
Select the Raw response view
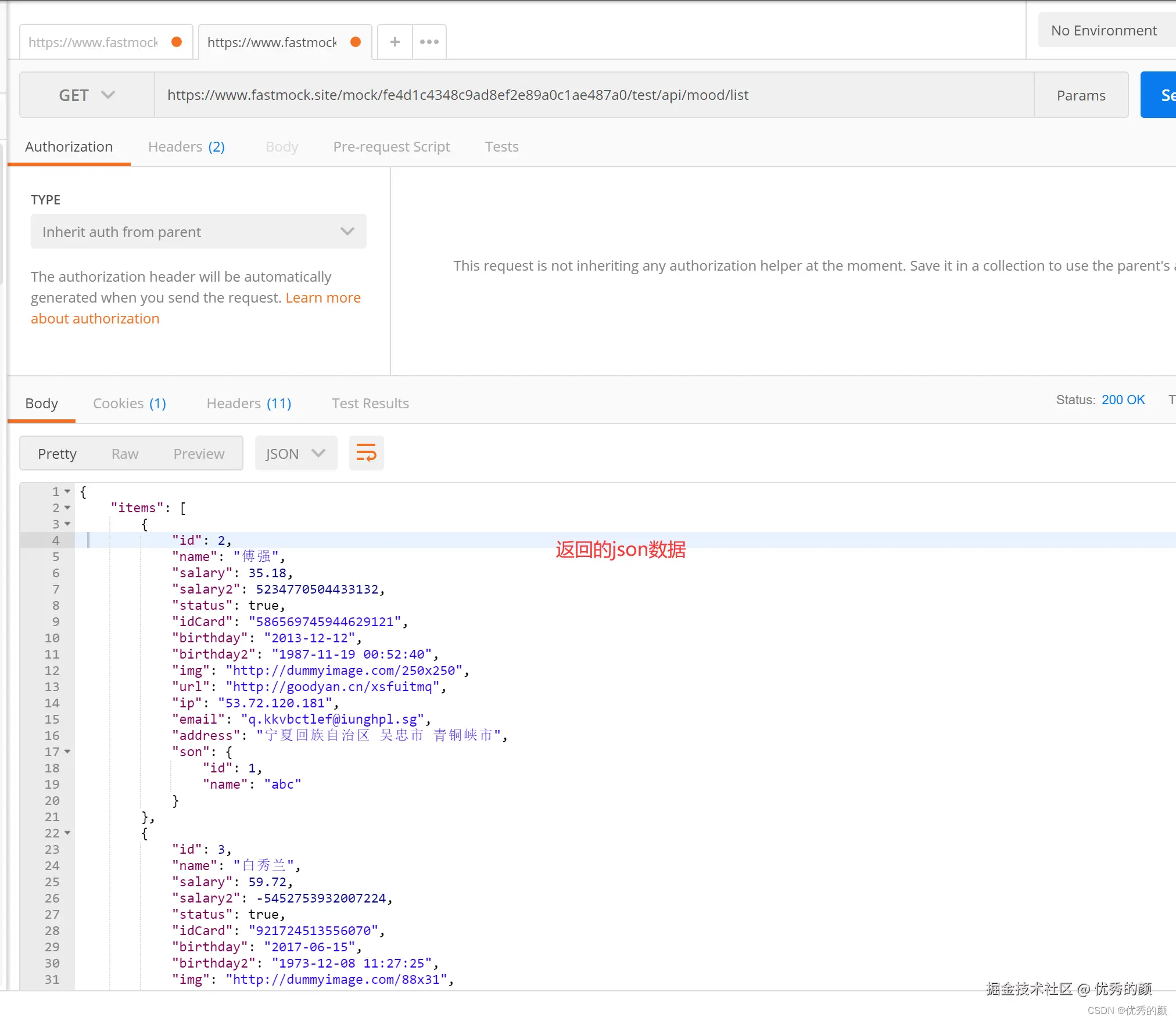pyautogui.click(x=125, y=454)
